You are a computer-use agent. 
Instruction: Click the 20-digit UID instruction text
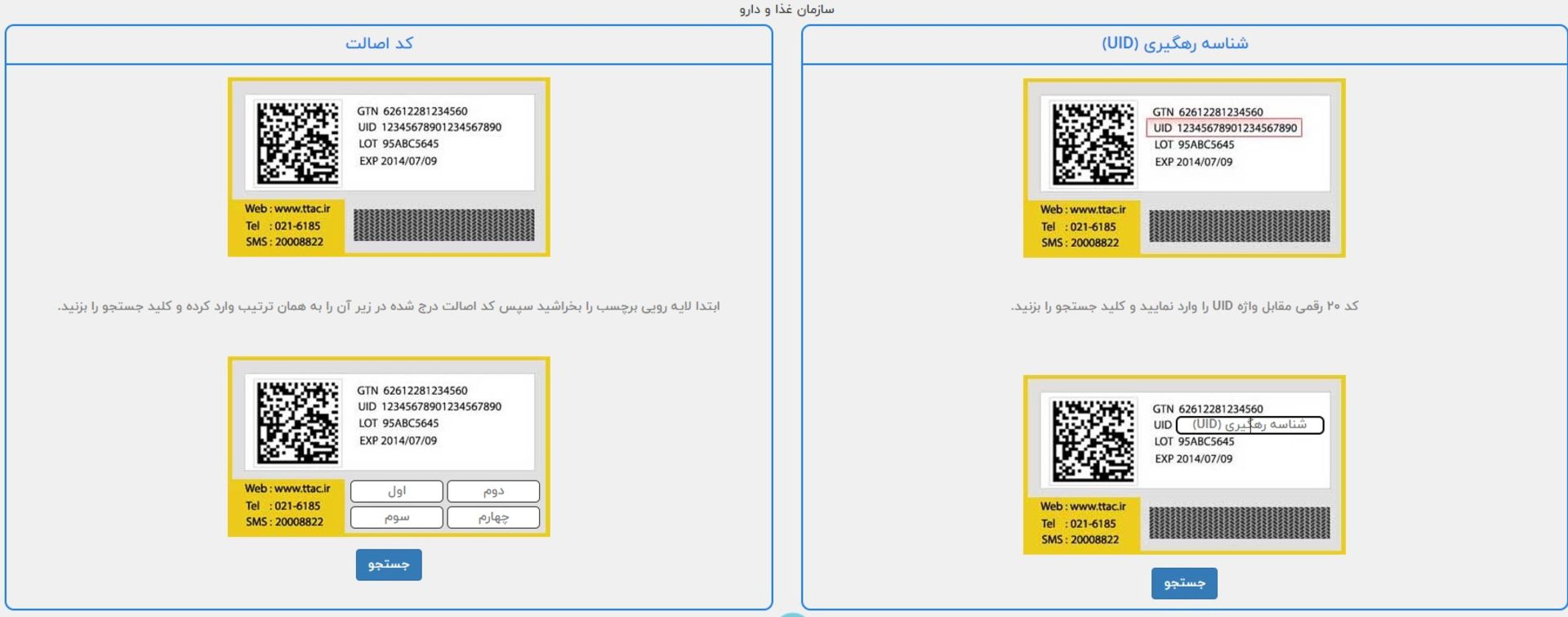(1184, 306)
